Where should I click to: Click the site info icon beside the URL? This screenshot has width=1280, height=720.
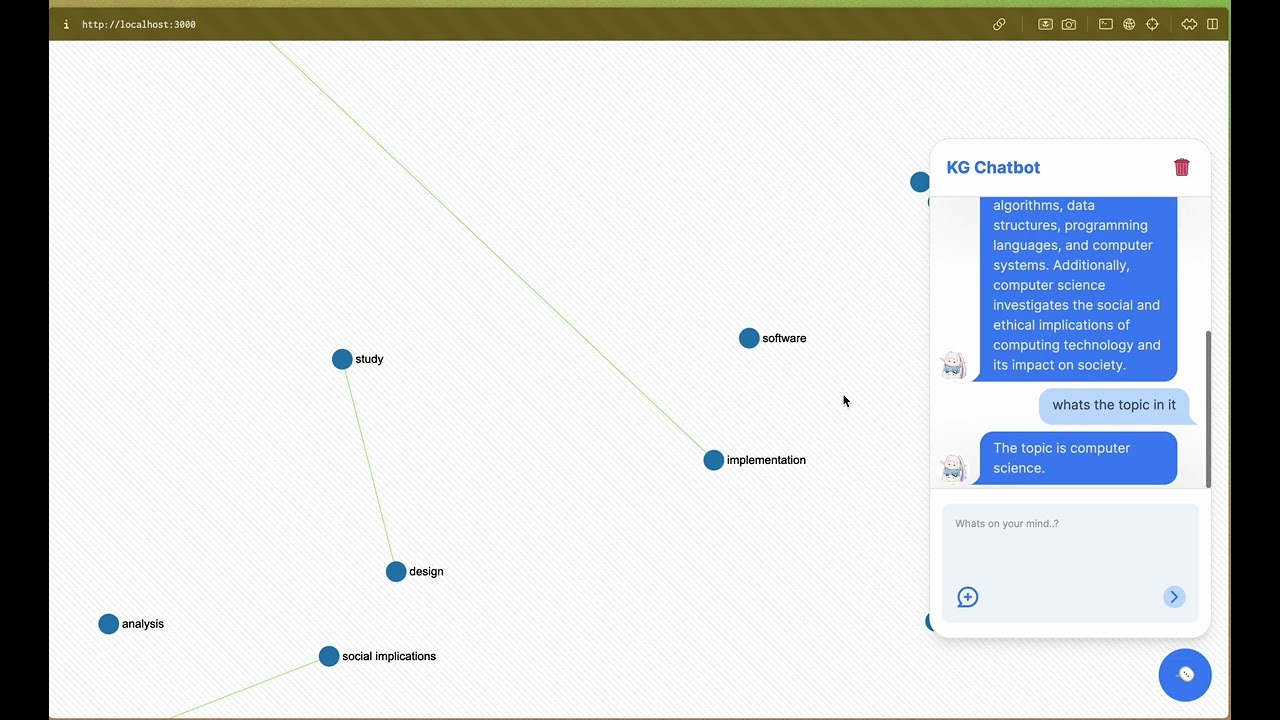pyautogui.click(x=66, y=24)
